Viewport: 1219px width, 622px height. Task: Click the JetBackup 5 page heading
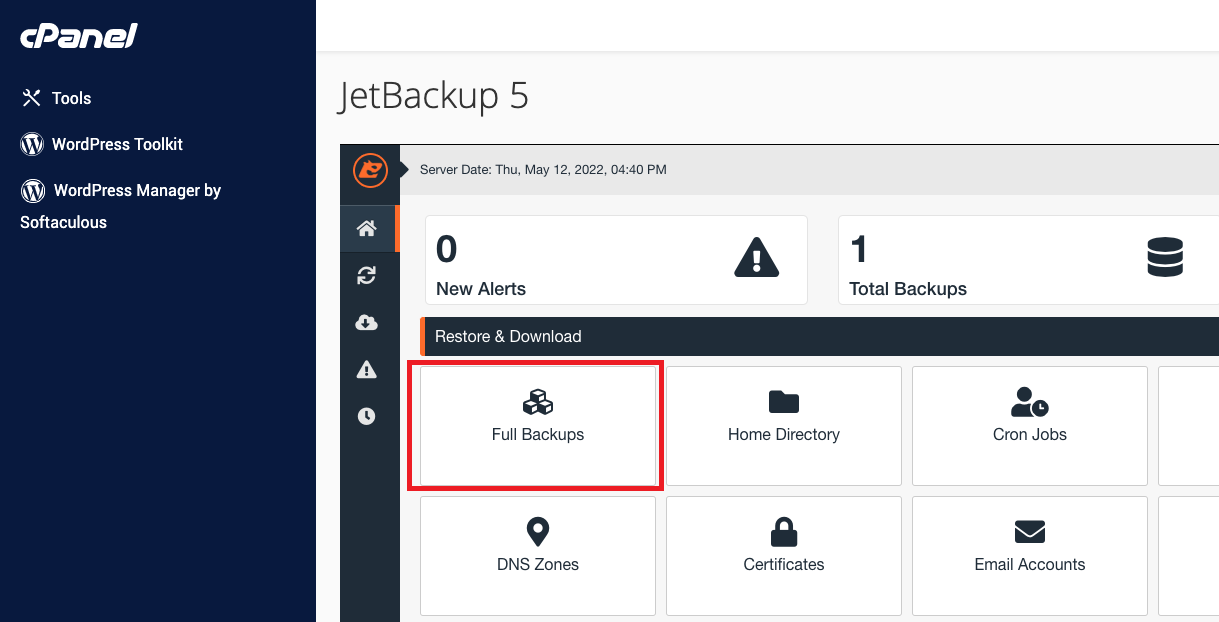click(434, 96)
